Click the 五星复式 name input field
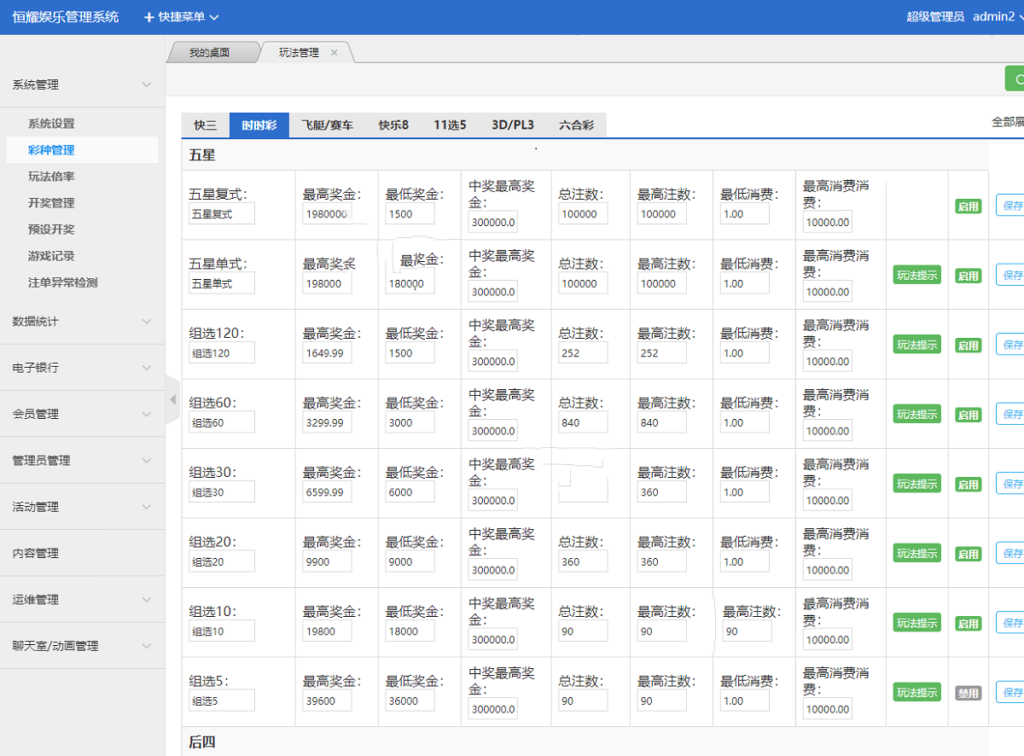The width and height of the screenshot is (1024, 756). [221, 214]
